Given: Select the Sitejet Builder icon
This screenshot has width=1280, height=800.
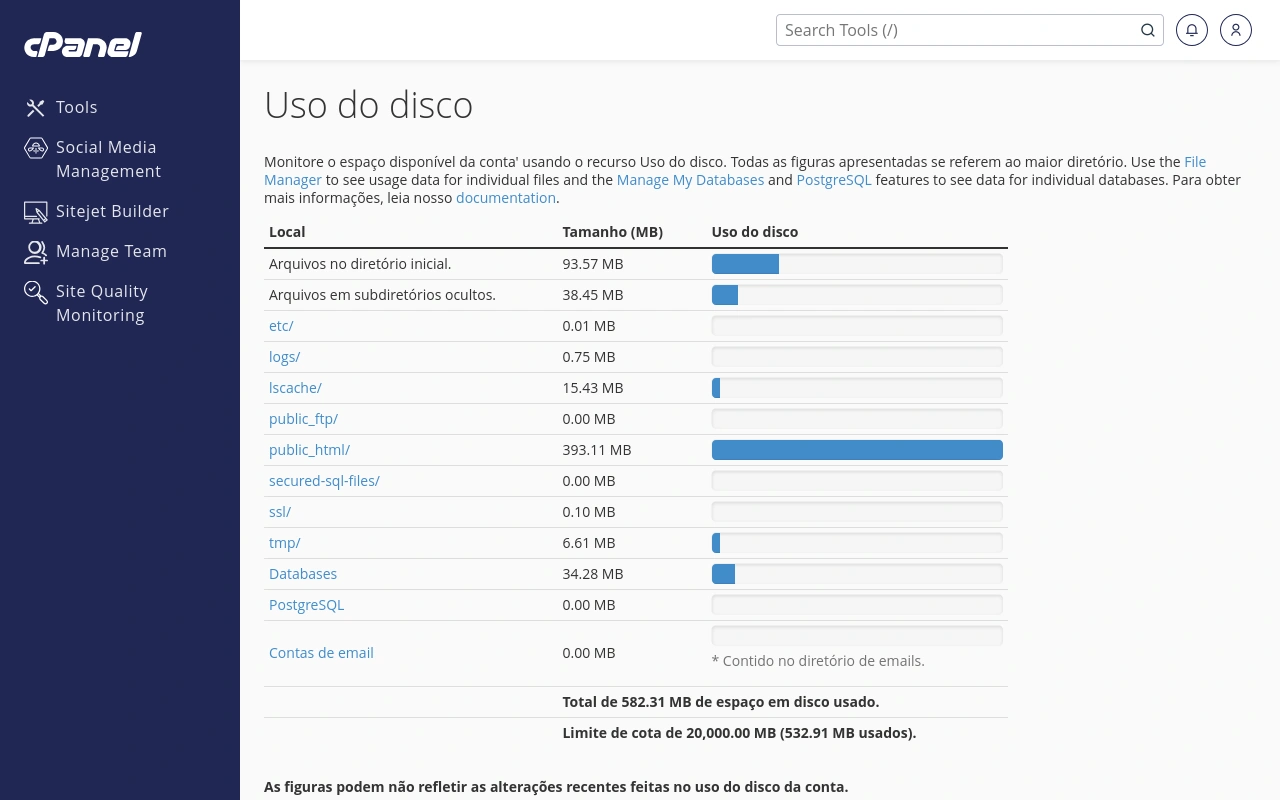Looking at the screenshot, I should pyautogui.click(x=36, y=211).
